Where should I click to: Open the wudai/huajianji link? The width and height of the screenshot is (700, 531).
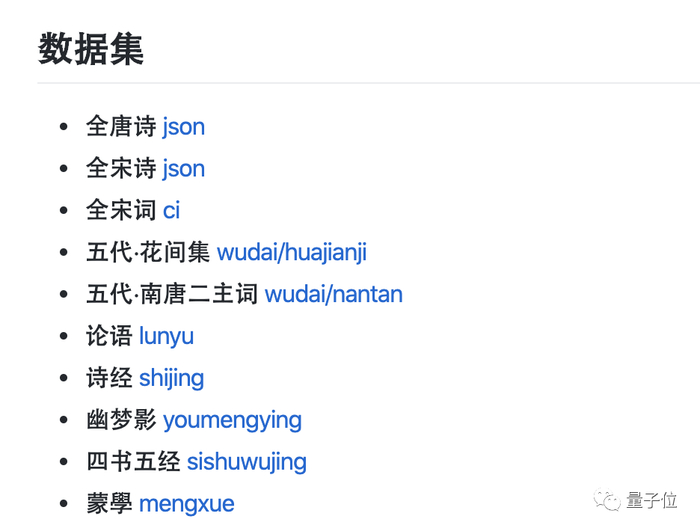point(291,253)
